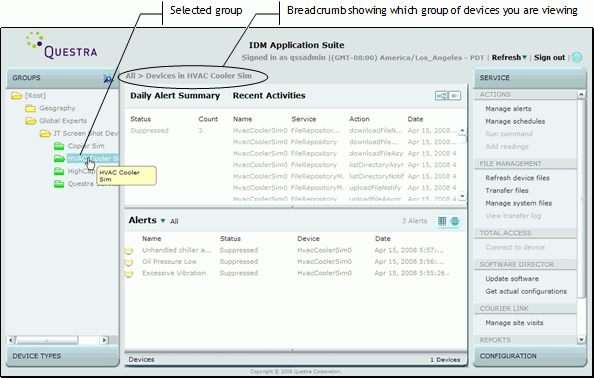The image size is (594, 378).
Task: Click the All breadcrumb link
Action: click(x=130, y=76)
